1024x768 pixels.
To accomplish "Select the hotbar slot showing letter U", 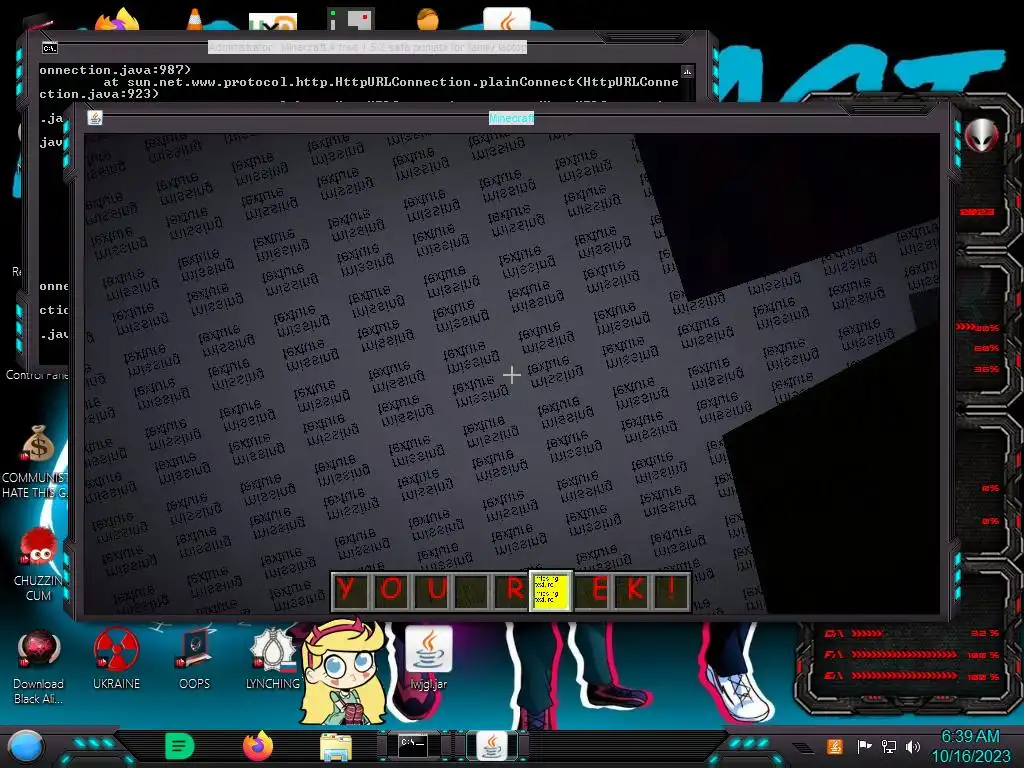I will coord(430,591).
